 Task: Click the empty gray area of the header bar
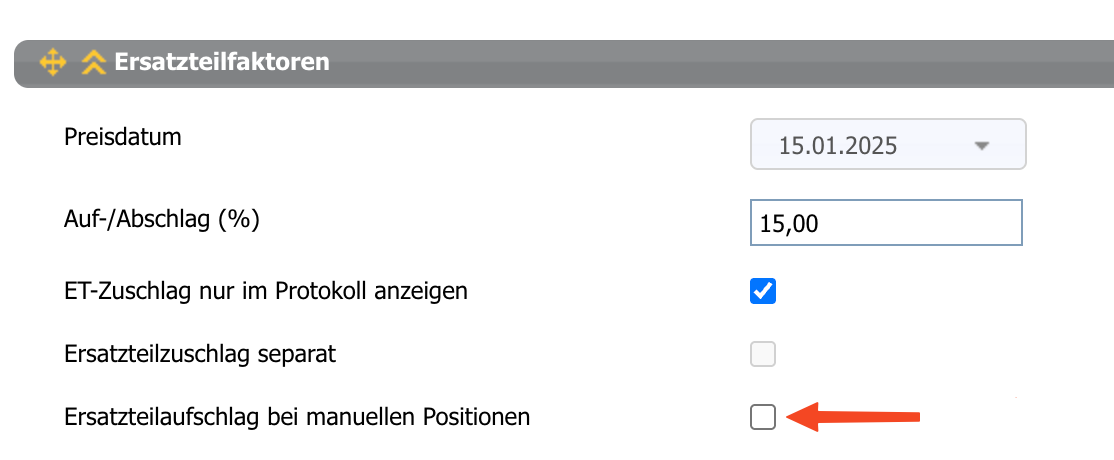point(710,63)
